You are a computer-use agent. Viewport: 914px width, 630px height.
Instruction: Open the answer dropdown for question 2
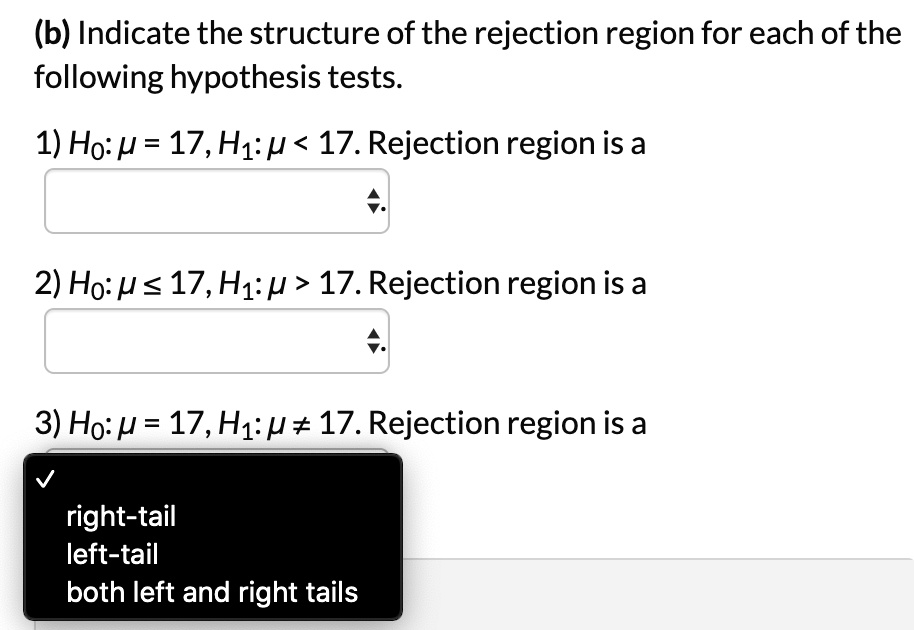point(217,340)
